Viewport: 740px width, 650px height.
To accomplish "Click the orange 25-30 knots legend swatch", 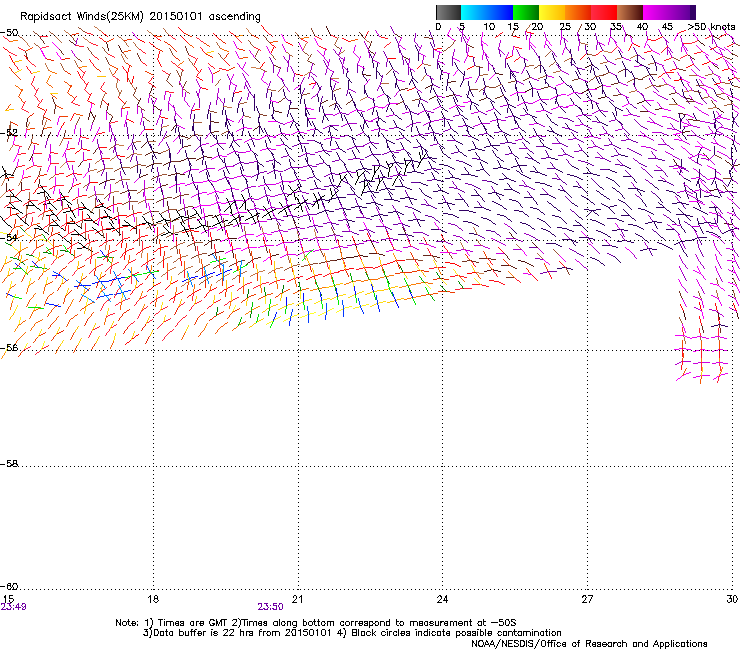I will pyautogui.click(x=578, y=12).
